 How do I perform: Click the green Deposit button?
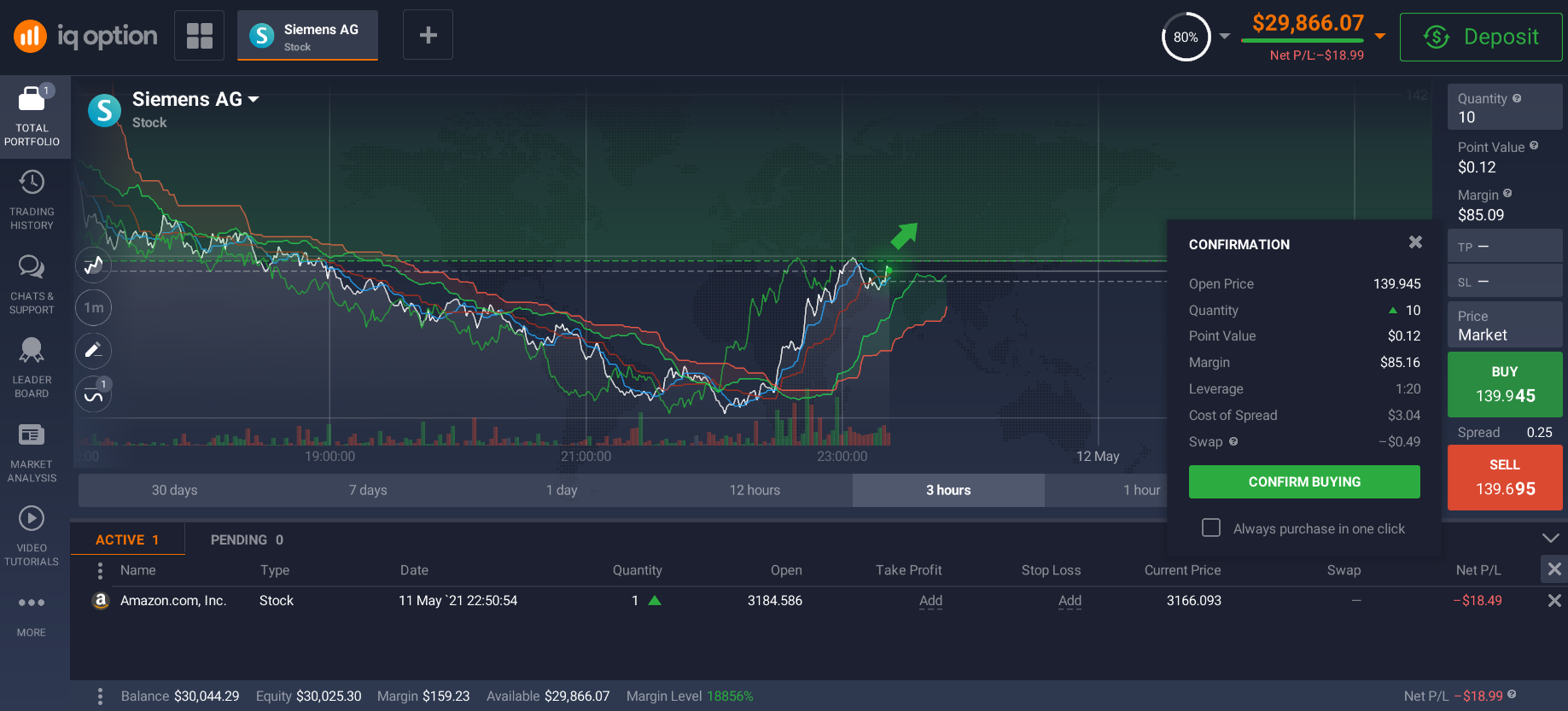click(1481, 37)
